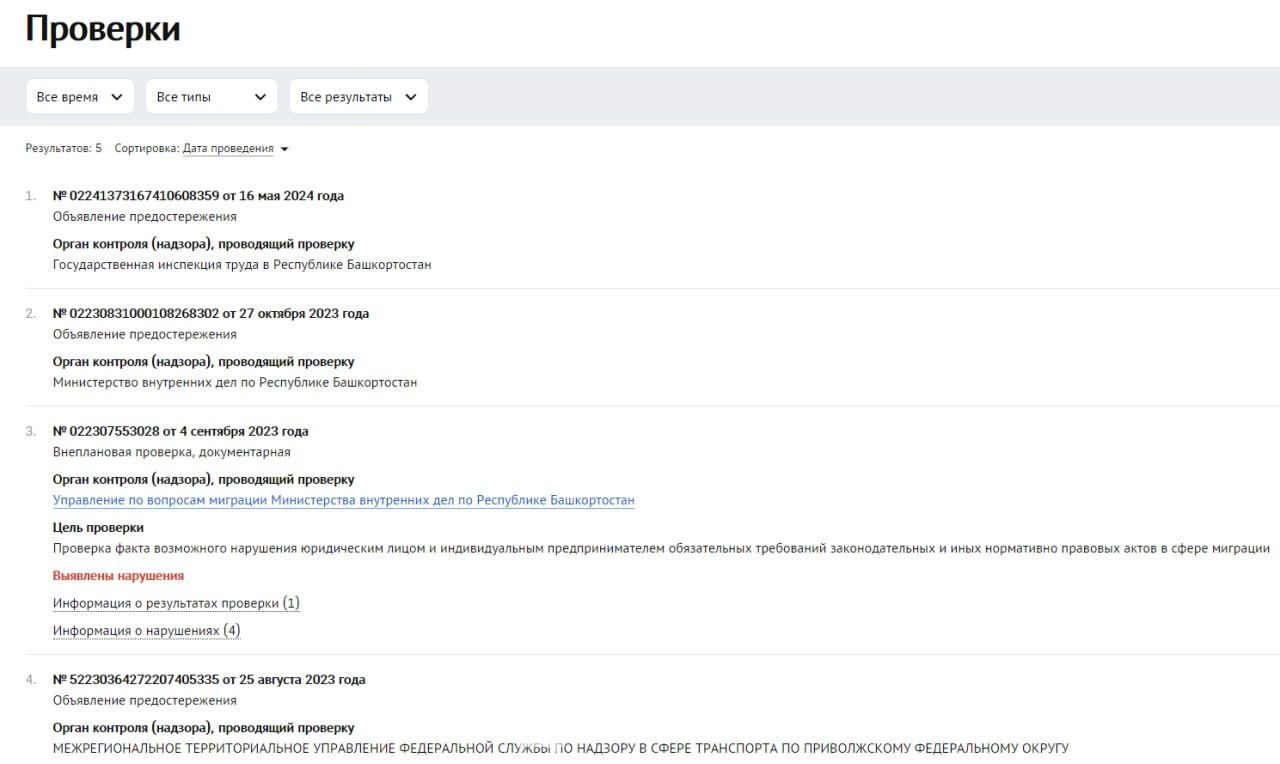Screen dimensions: 1280x764
Task: Change sorting via "Дата проведения" link
Action: click(x=228, y=149)
